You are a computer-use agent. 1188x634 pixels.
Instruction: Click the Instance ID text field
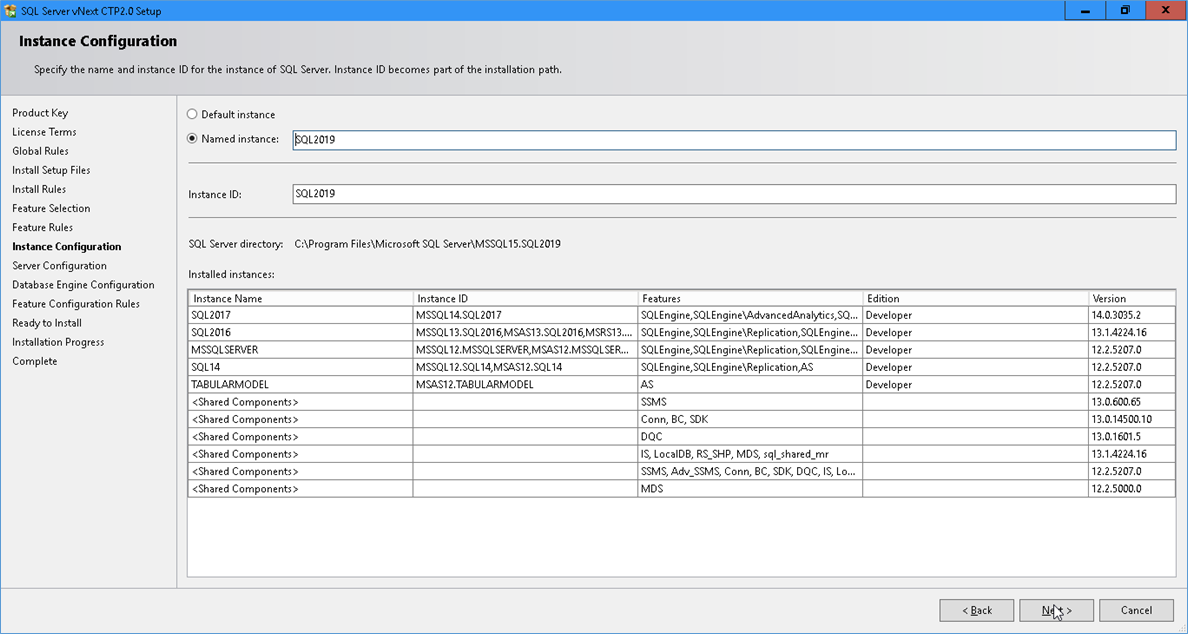pyautogui.click(x=734, y=194)
